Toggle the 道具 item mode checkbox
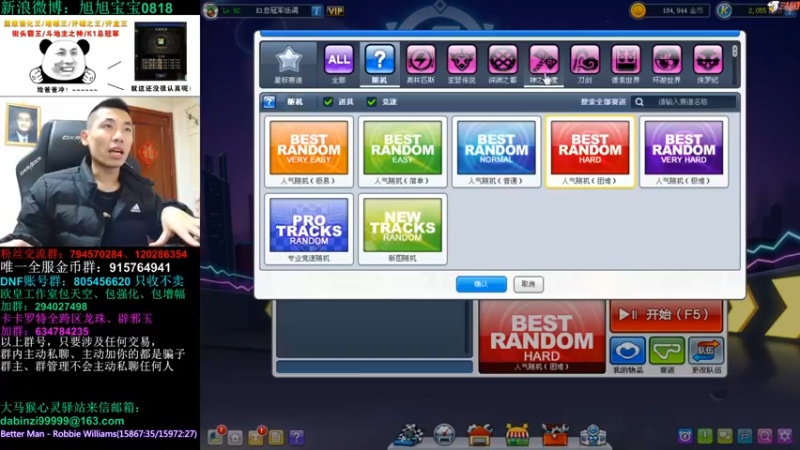The width and height of the screenshot is (800, 450). (328, 102)
